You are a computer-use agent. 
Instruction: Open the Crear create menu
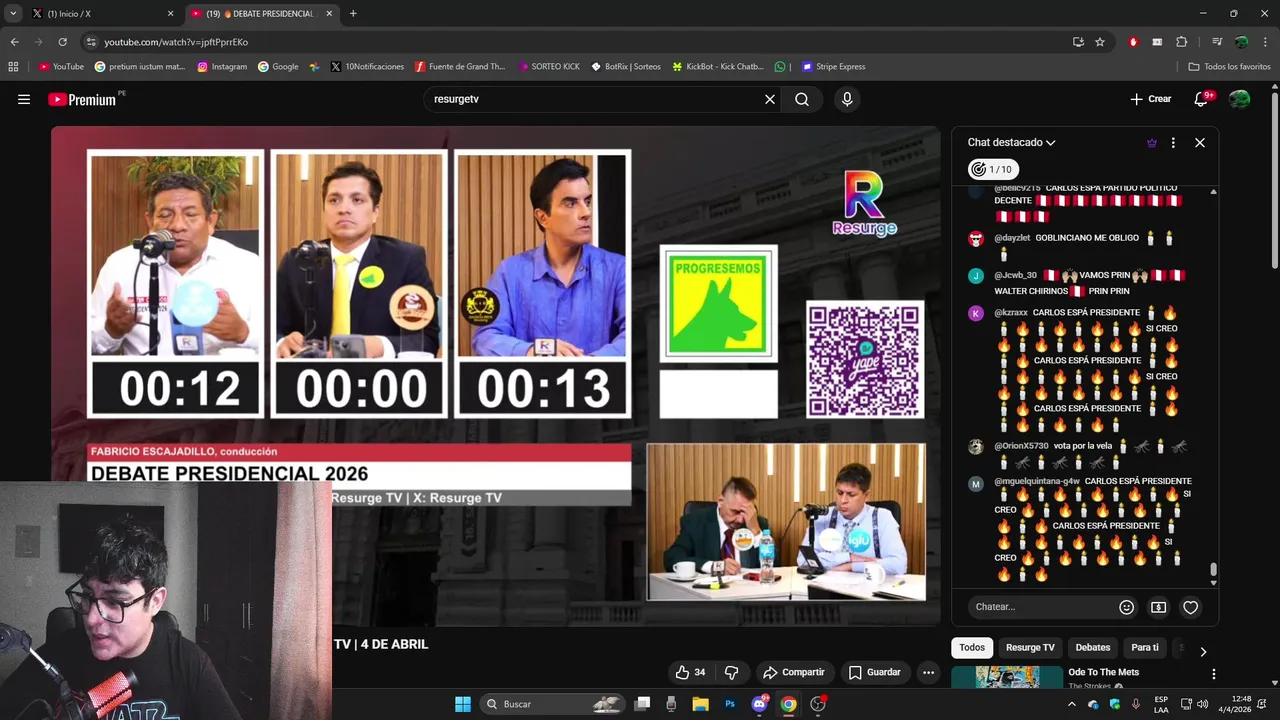(1151, 99)
